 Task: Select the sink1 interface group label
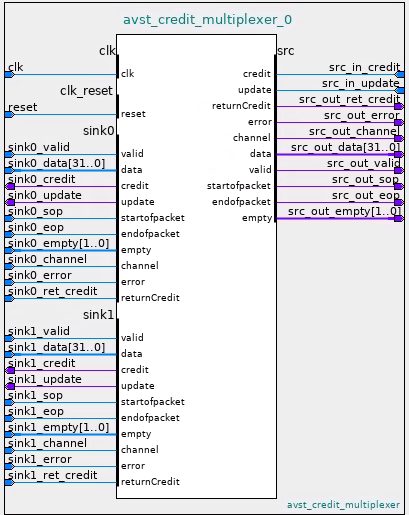pos(99,314)
